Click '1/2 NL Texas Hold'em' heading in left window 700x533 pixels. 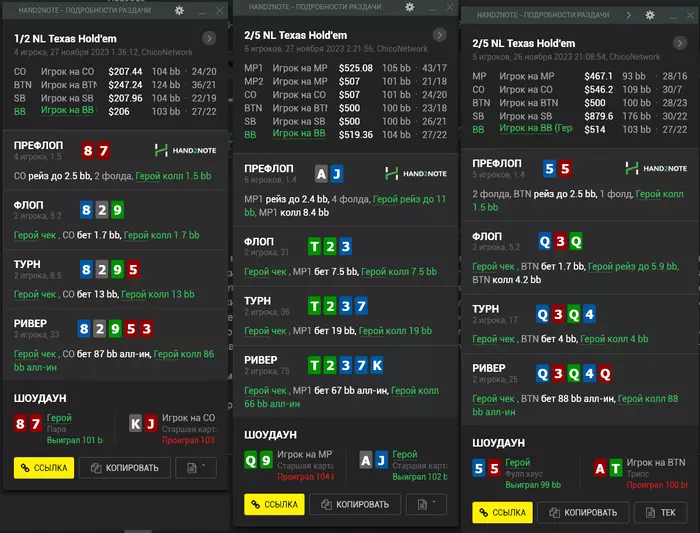point(65,39)
